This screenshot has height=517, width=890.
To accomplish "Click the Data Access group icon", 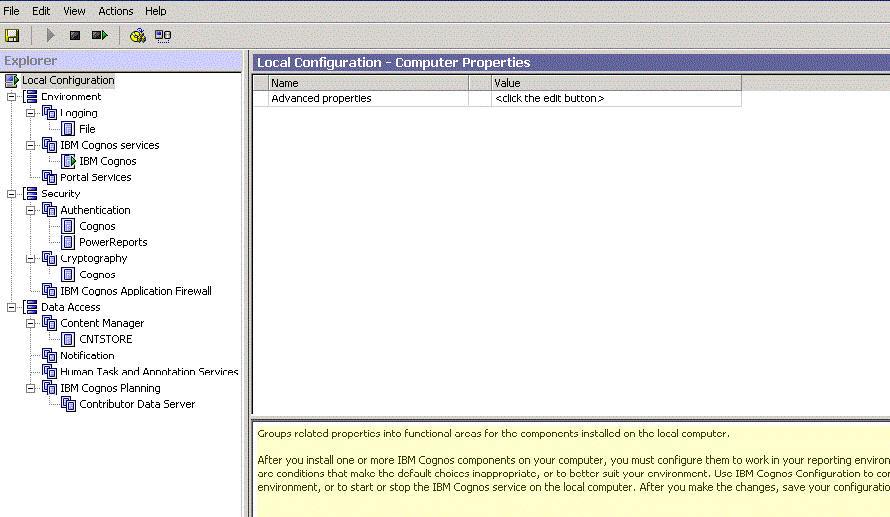I will (x=30, y=307).
